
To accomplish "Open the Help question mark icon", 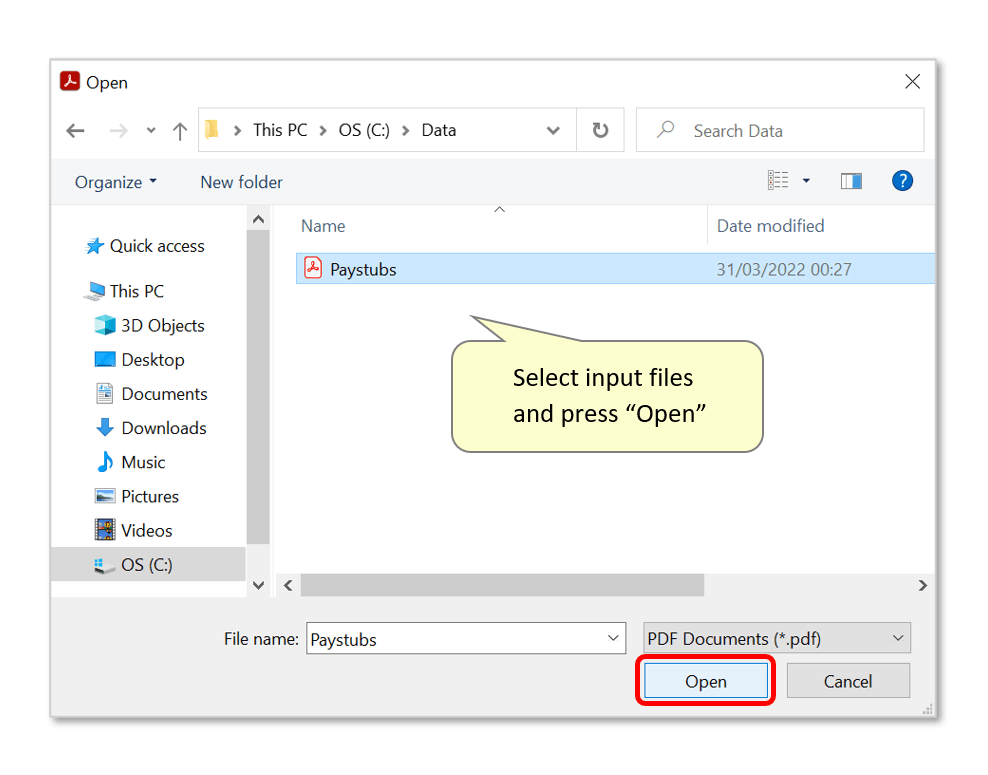I will tap(902, 181).
